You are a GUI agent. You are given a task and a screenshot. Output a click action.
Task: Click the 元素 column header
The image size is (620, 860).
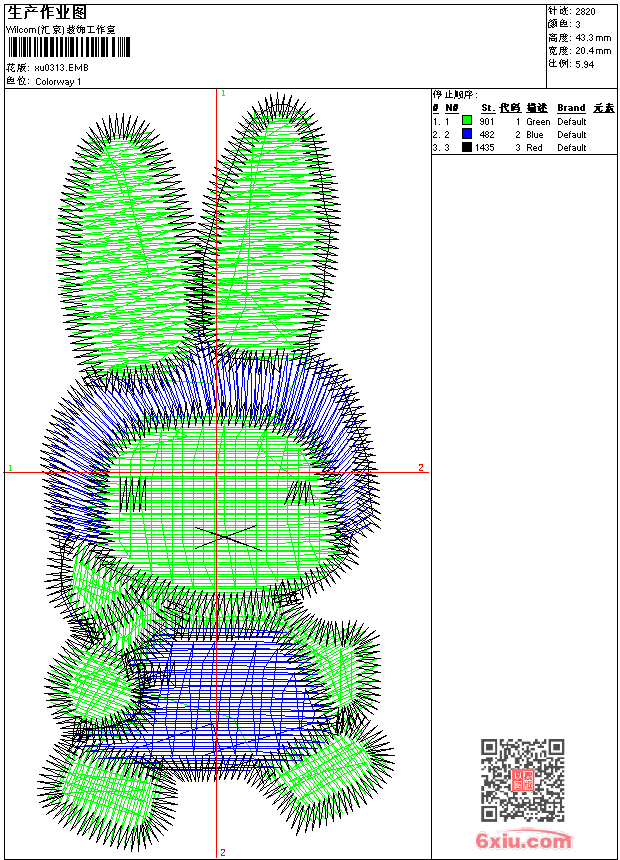604,108
